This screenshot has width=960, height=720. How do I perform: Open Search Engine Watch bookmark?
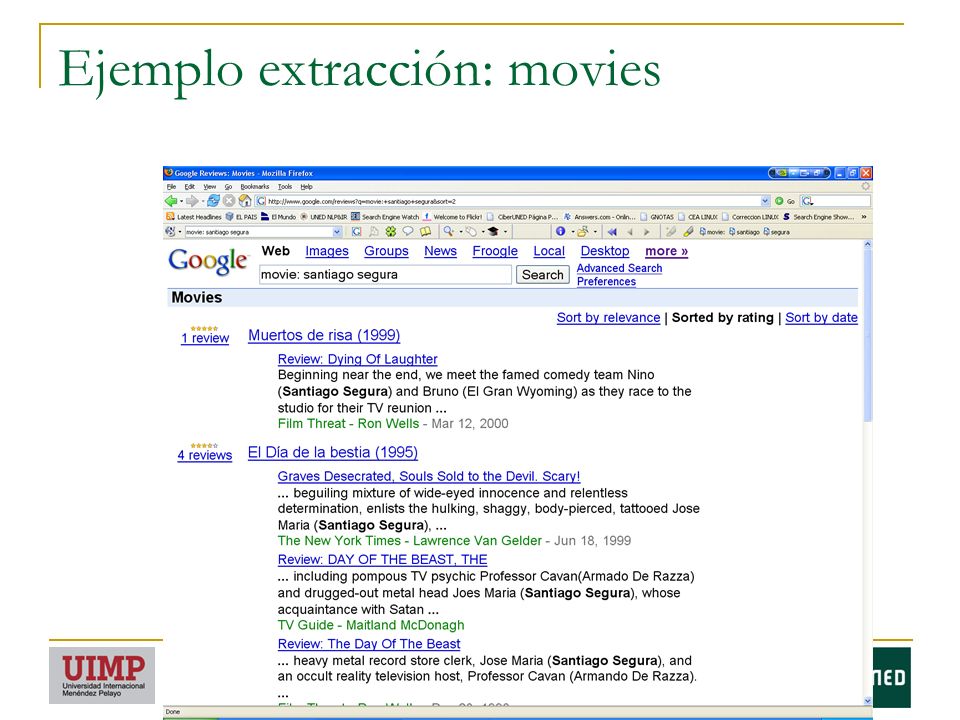click(x=385, y=217)
